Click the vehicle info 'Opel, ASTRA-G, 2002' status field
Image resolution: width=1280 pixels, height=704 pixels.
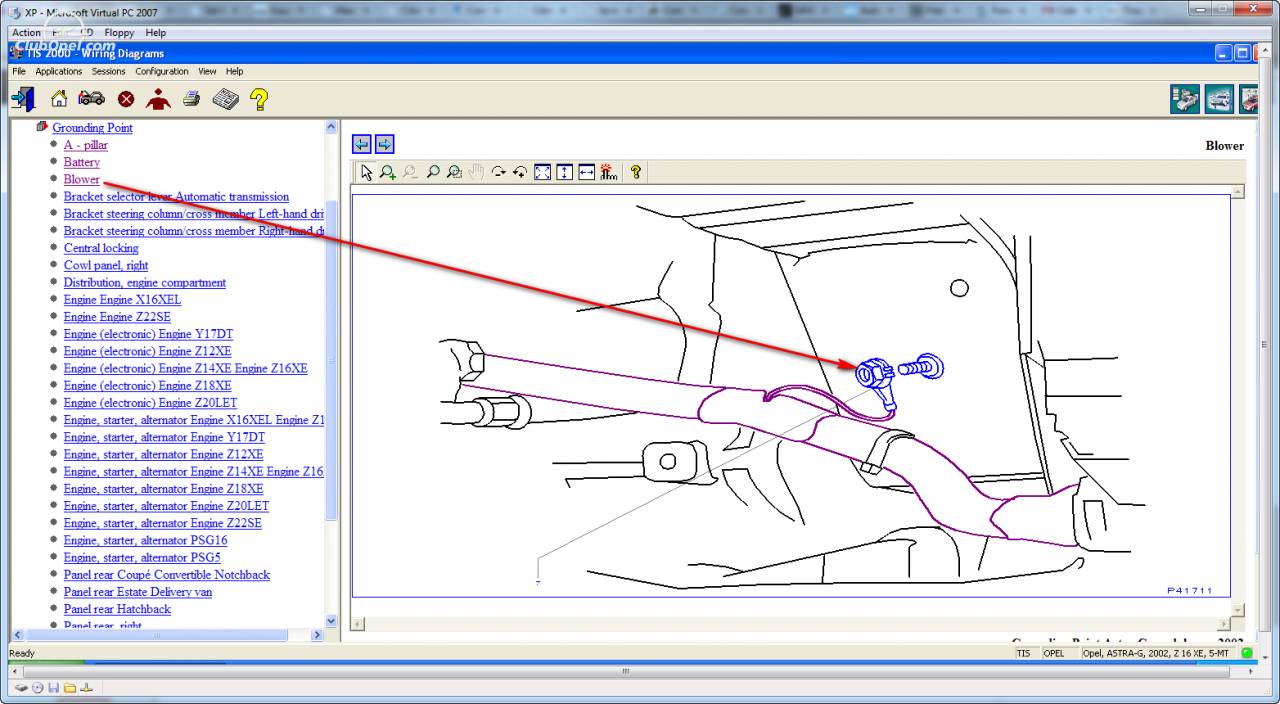click(1158, 653)
